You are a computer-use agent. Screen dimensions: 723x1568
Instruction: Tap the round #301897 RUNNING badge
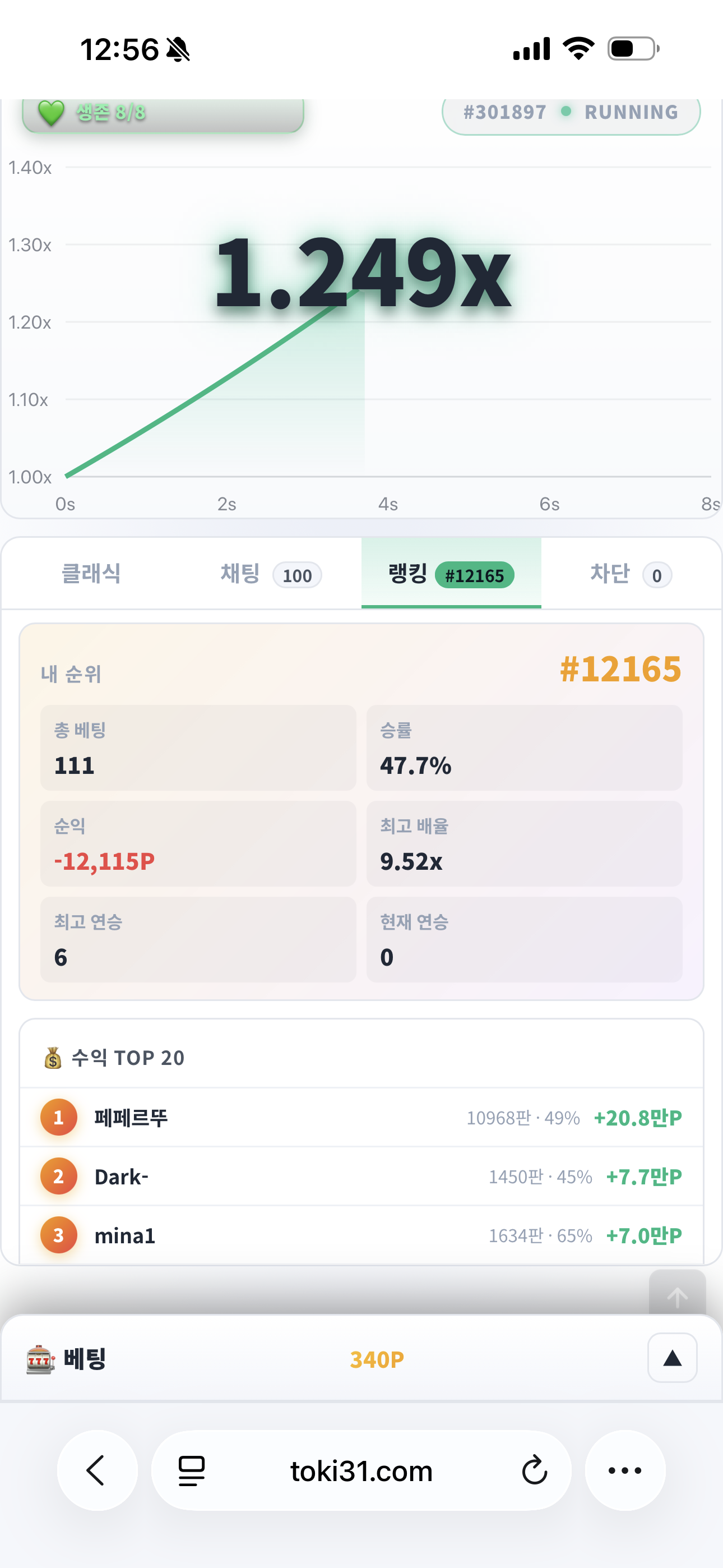click(571, 113)
